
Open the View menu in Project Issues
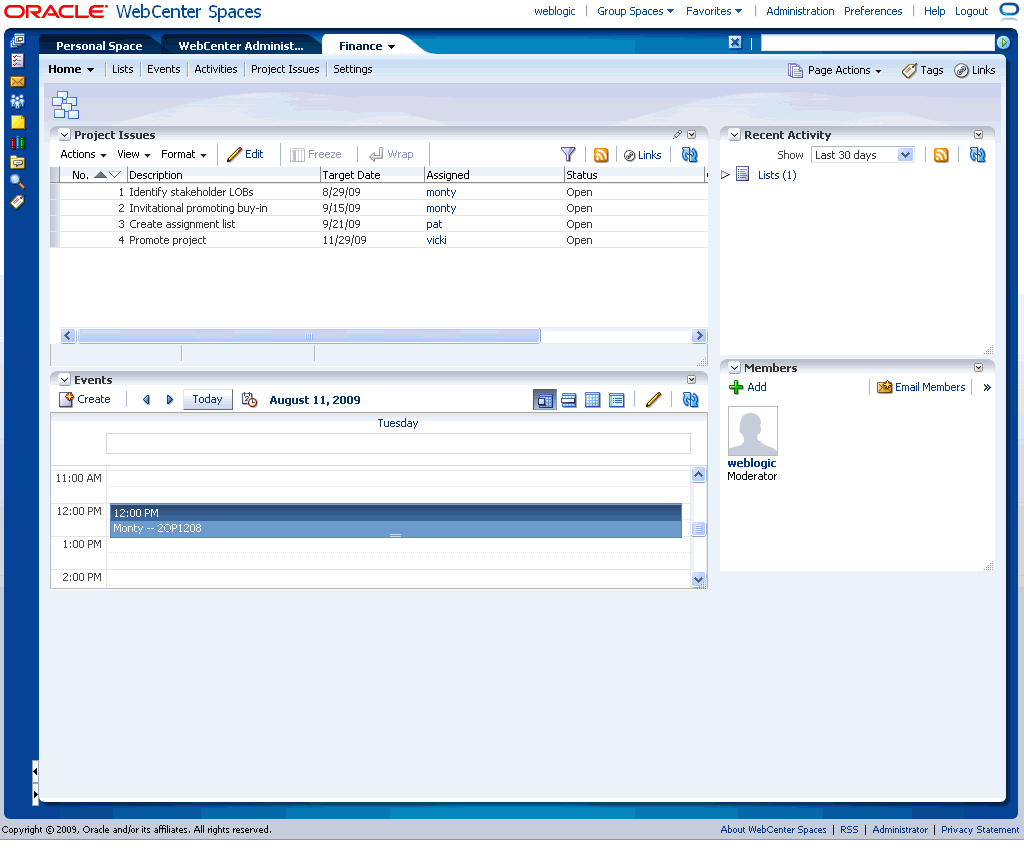pyautogui.click(x=134, y=154)
